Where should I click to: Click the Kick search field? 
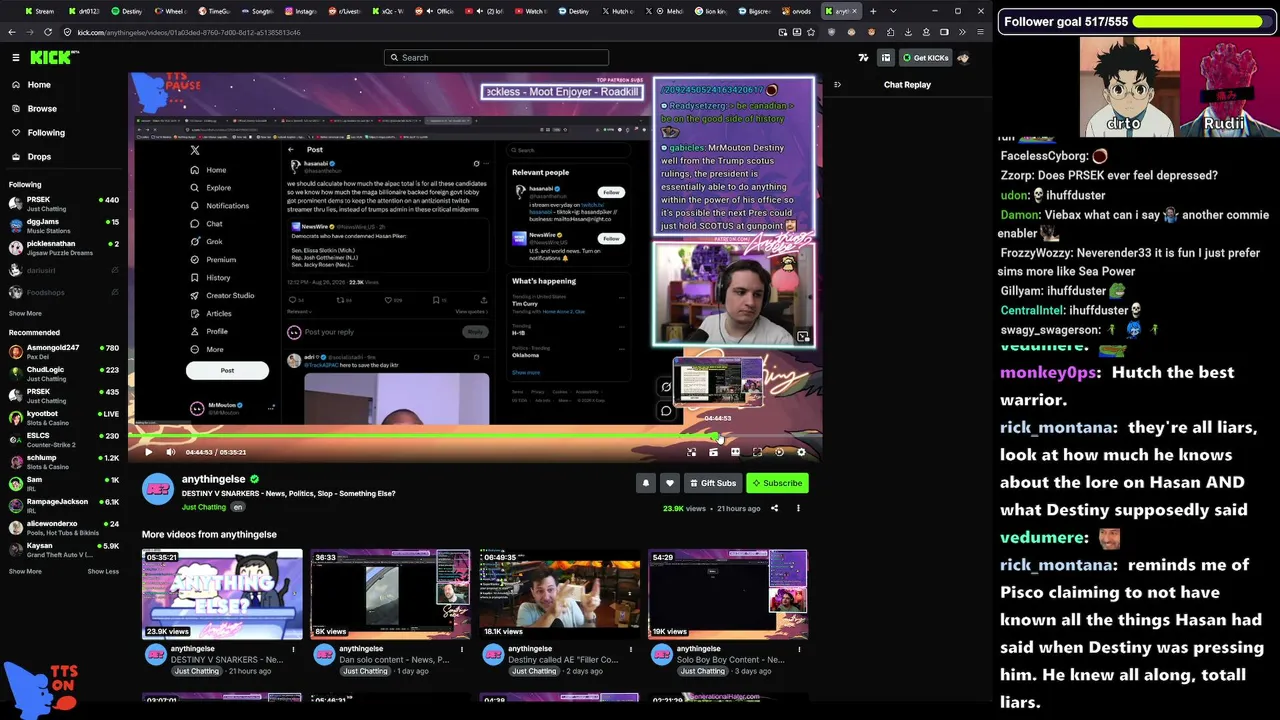click(x=496, y=58)
